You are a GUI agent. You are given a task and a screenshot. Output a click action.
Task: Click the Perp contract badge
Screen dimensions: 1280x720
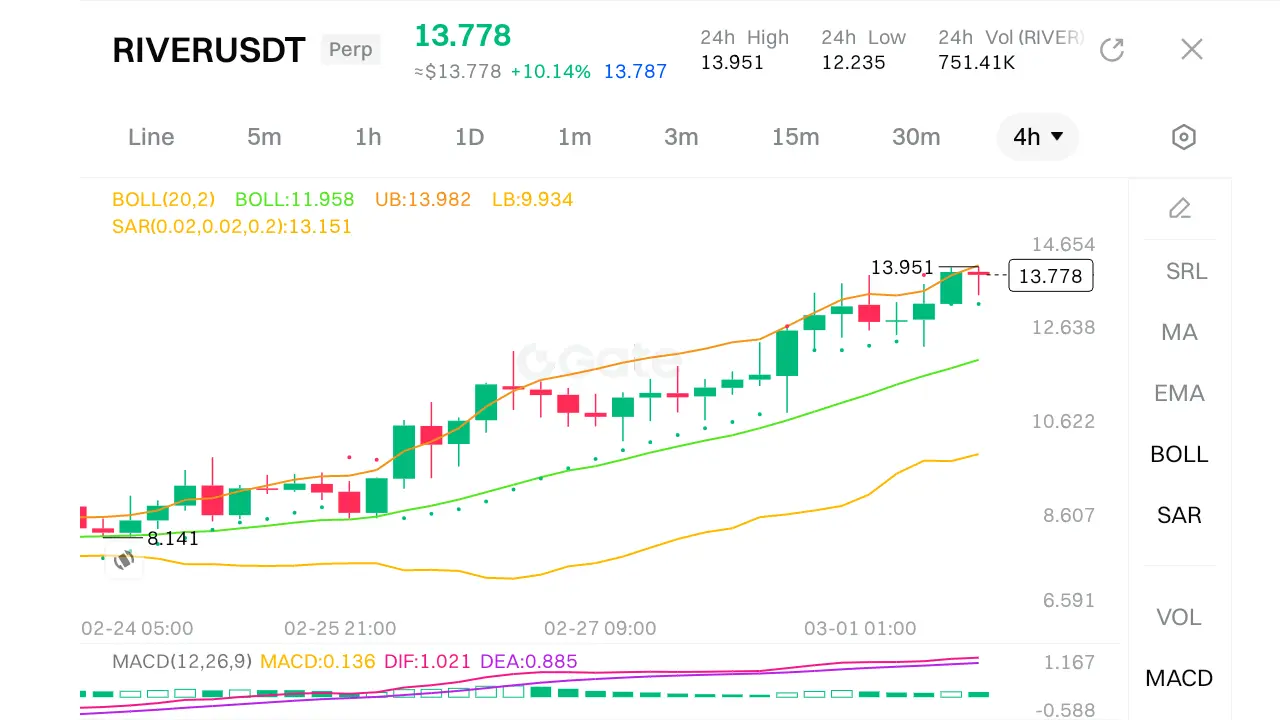pos(351,49)
